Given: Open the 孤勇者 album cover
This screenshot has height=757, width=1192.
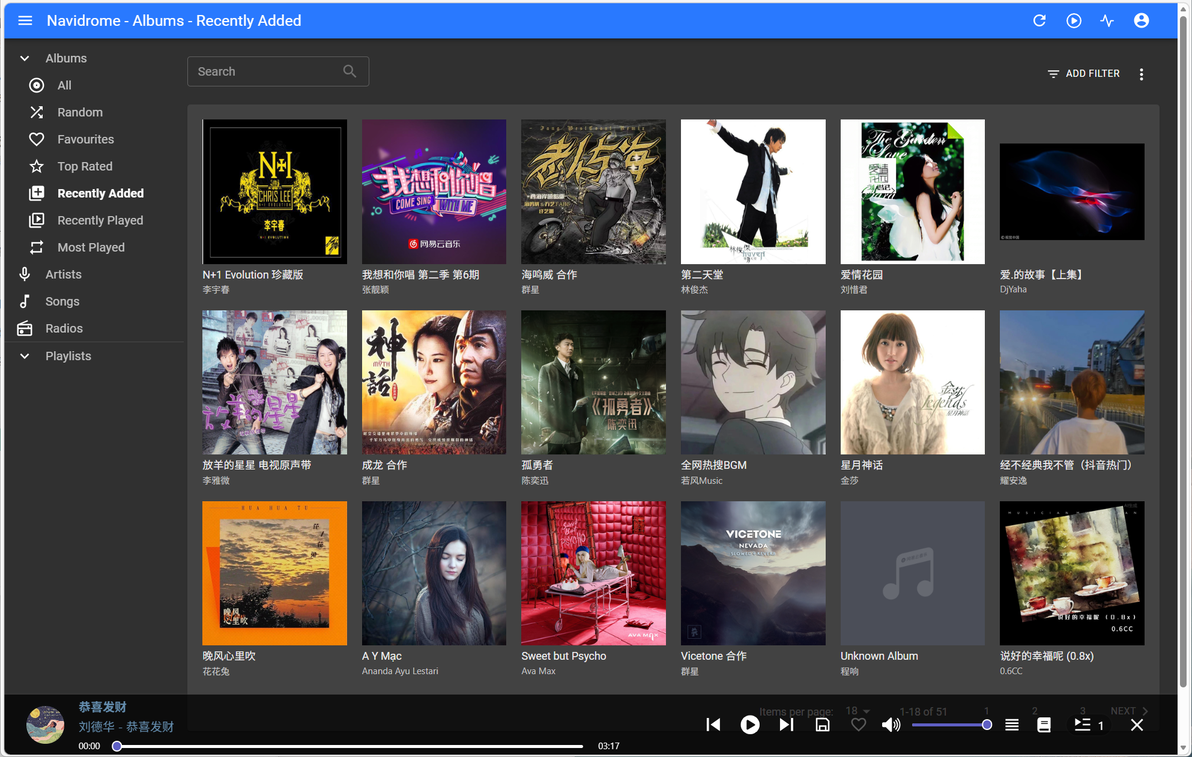Looking at the screenshot, I should coord(594,382).
